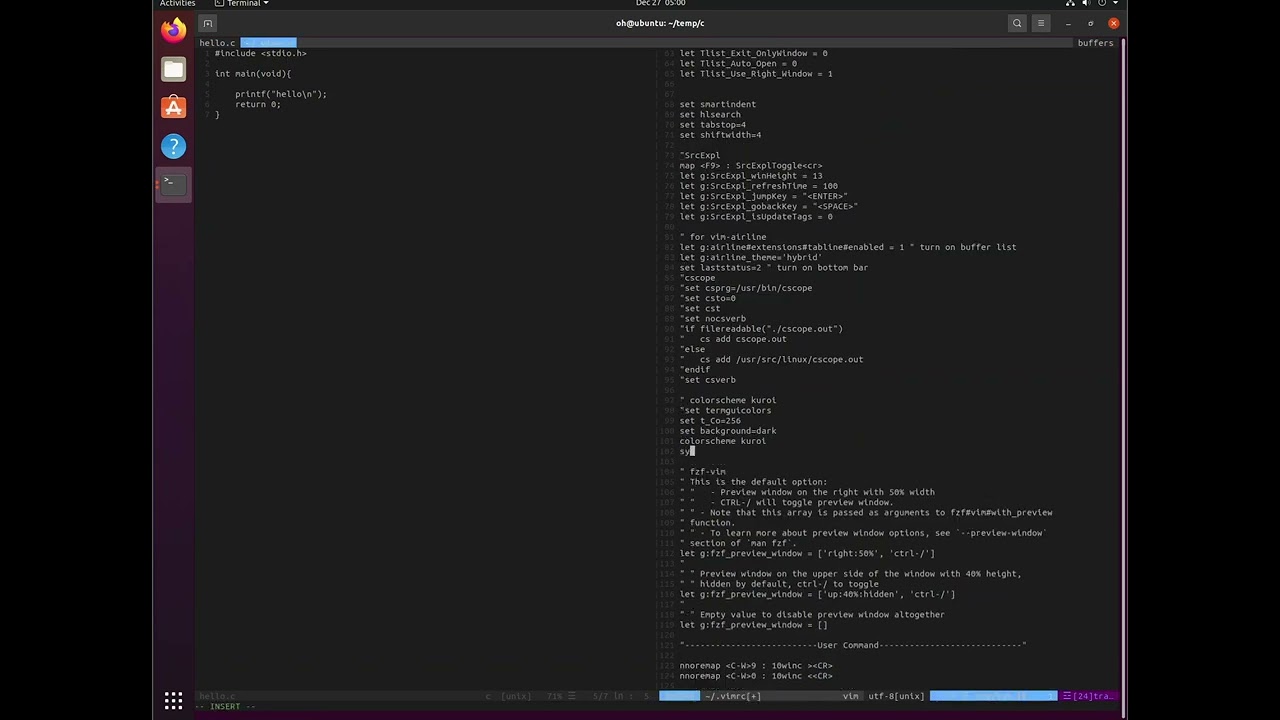Screen dimensions: 1280x720
Task: Launch Ubuntu Software from the dock
Action: pyautogui.click(x=173, y=107)
